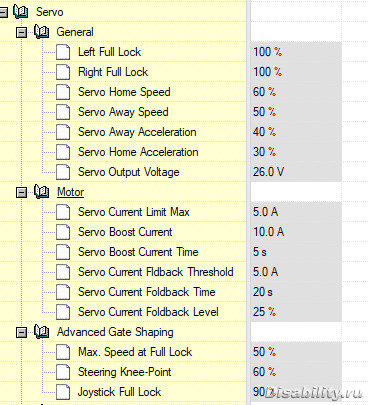Click the Steering Knee-Point page icon

[63, 372]
